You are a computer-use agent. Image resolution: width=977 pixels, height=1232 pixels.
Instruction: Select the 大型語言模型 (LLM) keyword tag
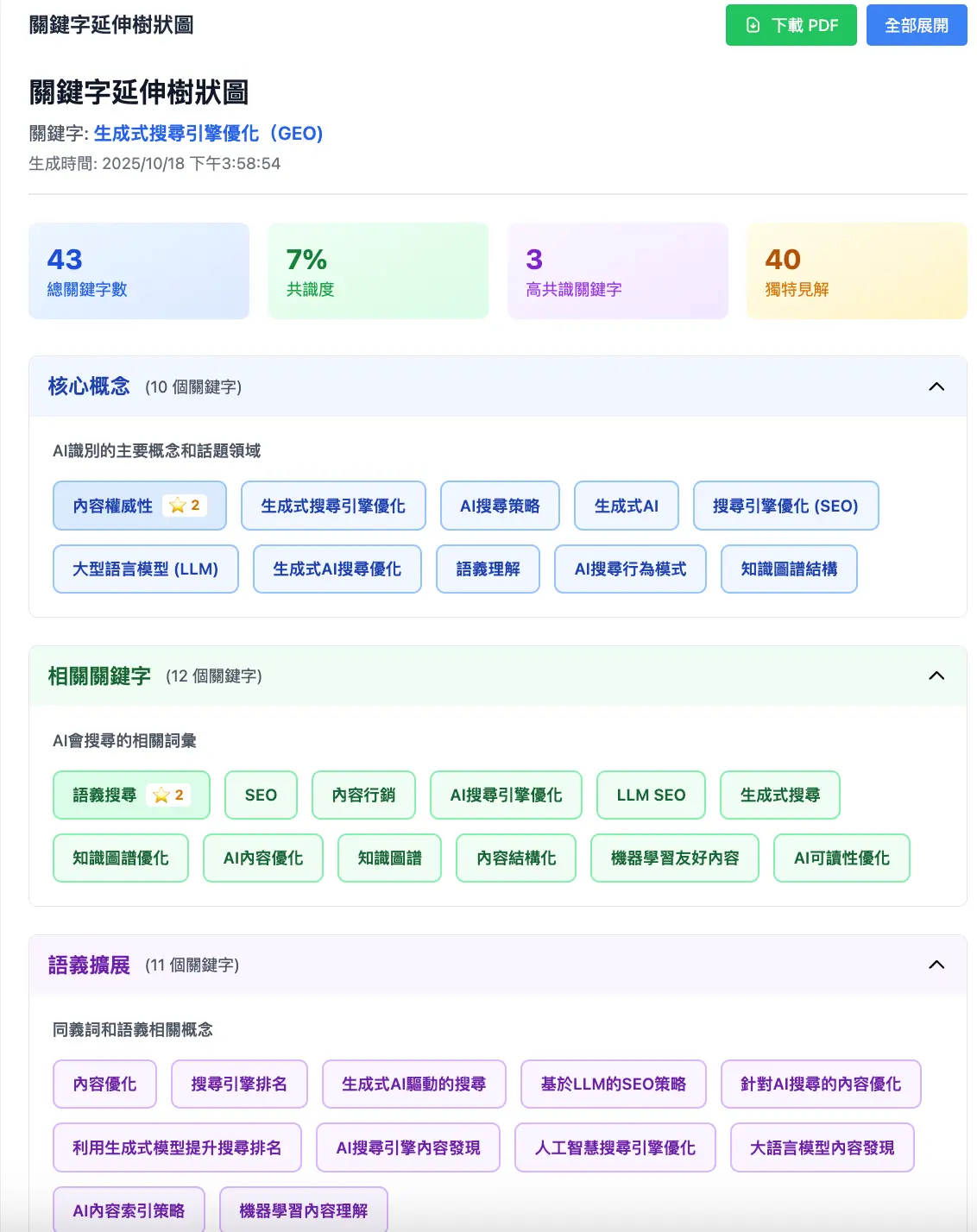point(145,569)
